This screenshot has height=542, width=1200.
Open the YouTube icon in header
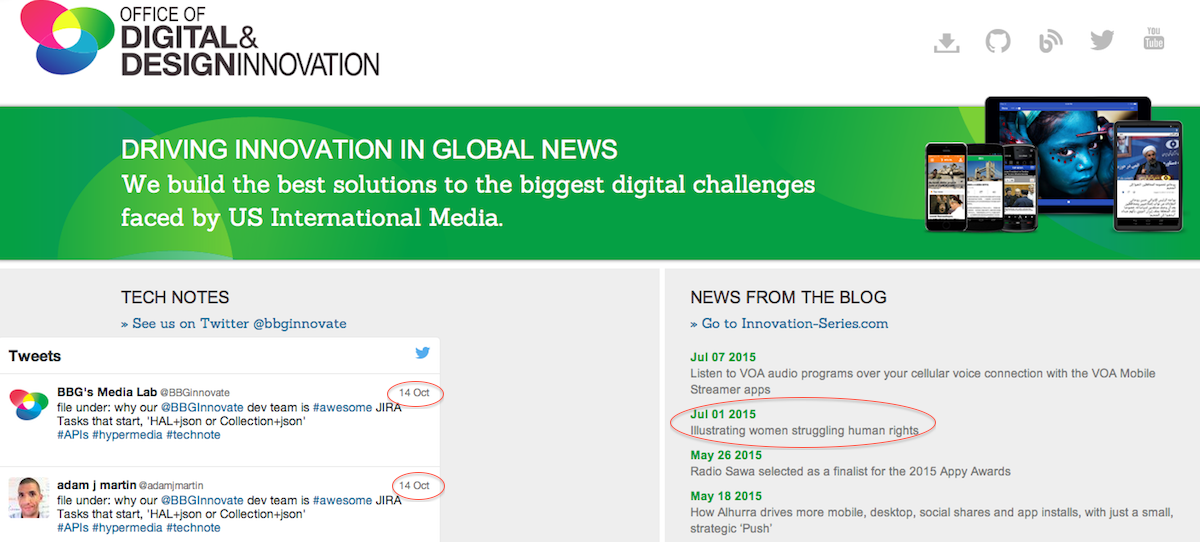[x=1154, y=39]
